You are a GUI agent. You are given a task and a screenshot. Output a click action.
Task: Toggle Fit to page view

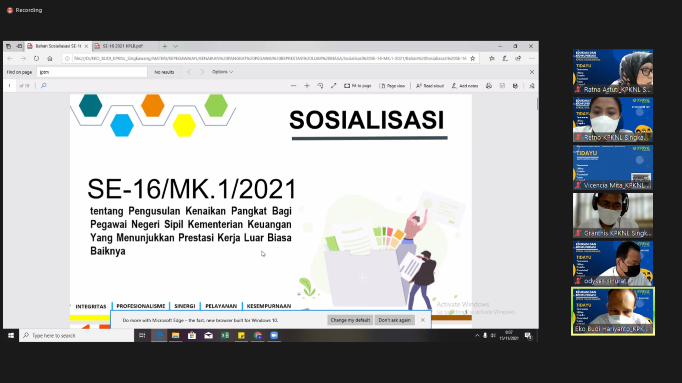[358, 86]
